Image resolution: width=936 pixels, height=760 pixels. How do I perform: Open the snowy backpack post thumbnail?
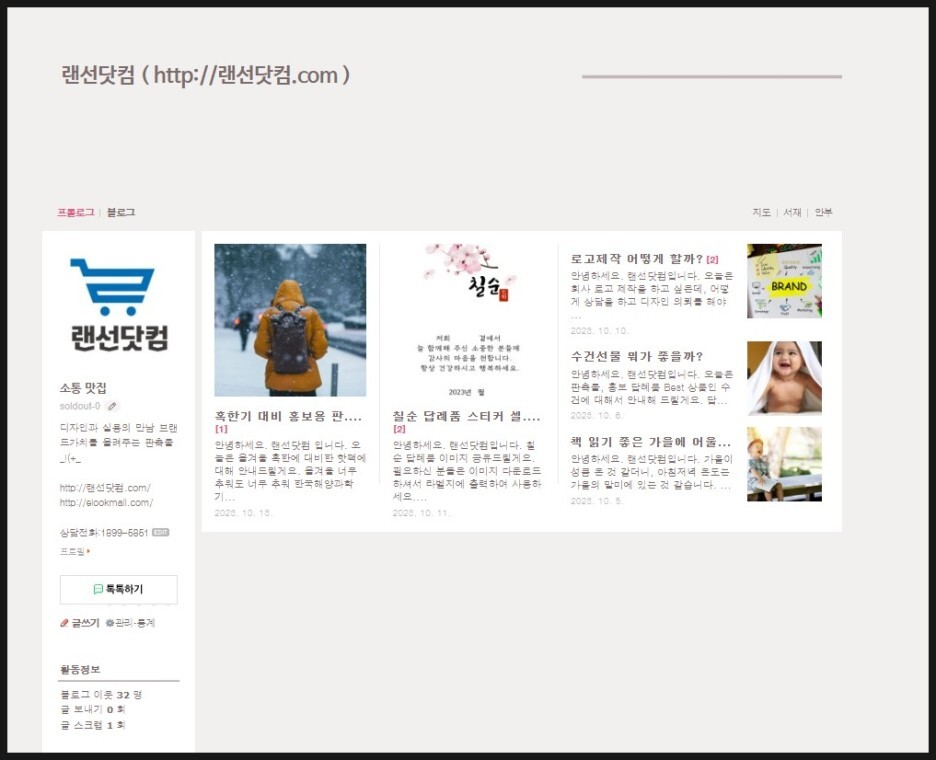(x=290, y=320)
